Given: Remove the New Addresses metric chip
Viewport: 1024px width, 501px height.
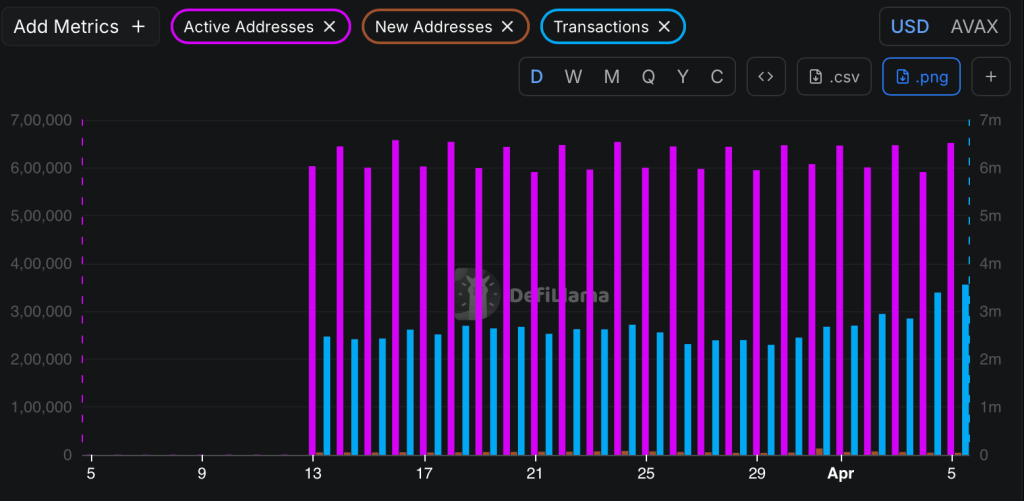Looking at the screenshot, I should [x=507, y=27].
